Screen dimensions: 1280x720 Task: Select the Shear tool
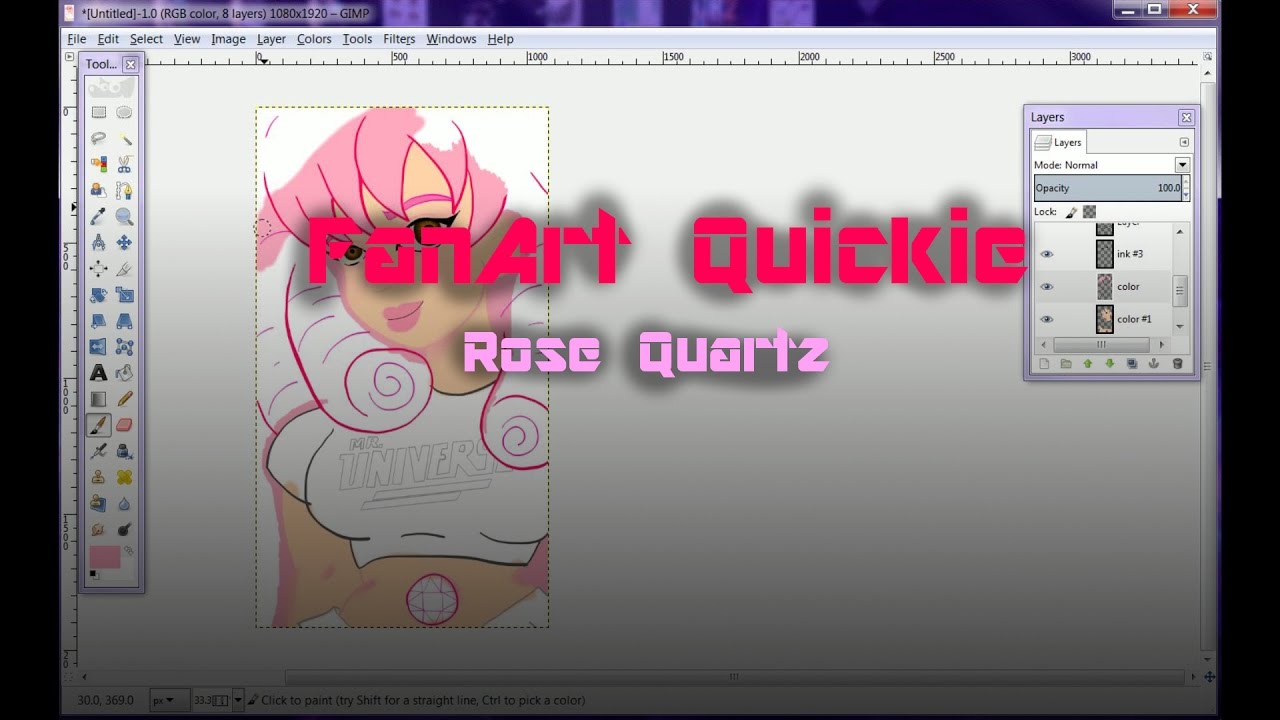pos(99,321)
